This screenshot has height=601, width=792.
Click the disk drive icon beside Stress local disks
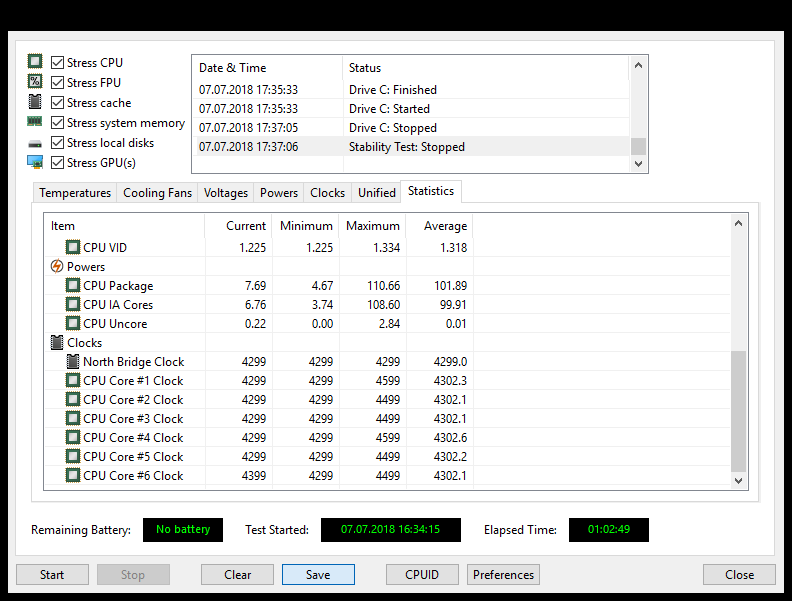pyautogui.click(x=35, y=144)
